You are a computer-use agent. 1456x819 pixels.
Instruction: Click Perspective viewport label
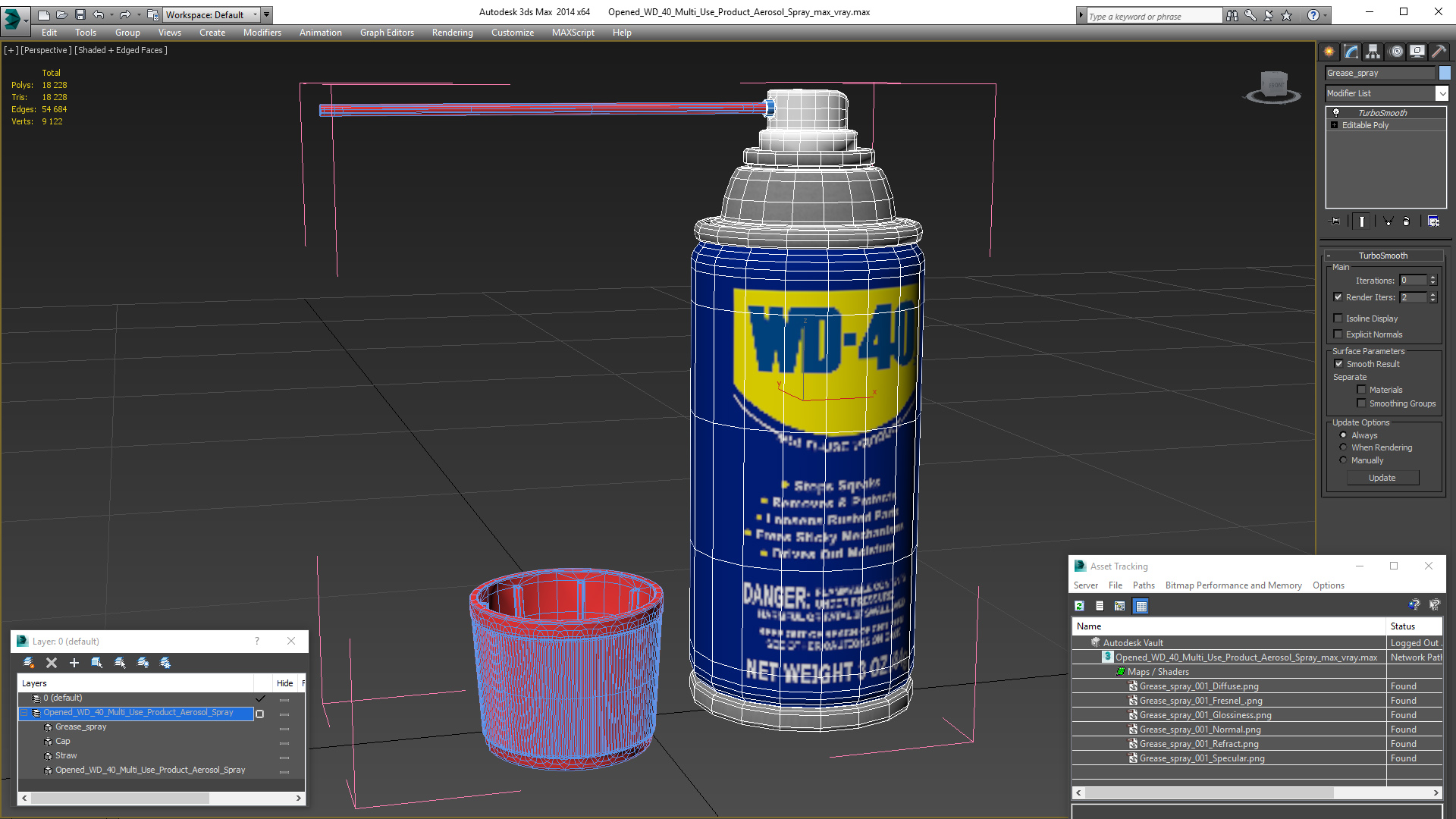point(46,50)
